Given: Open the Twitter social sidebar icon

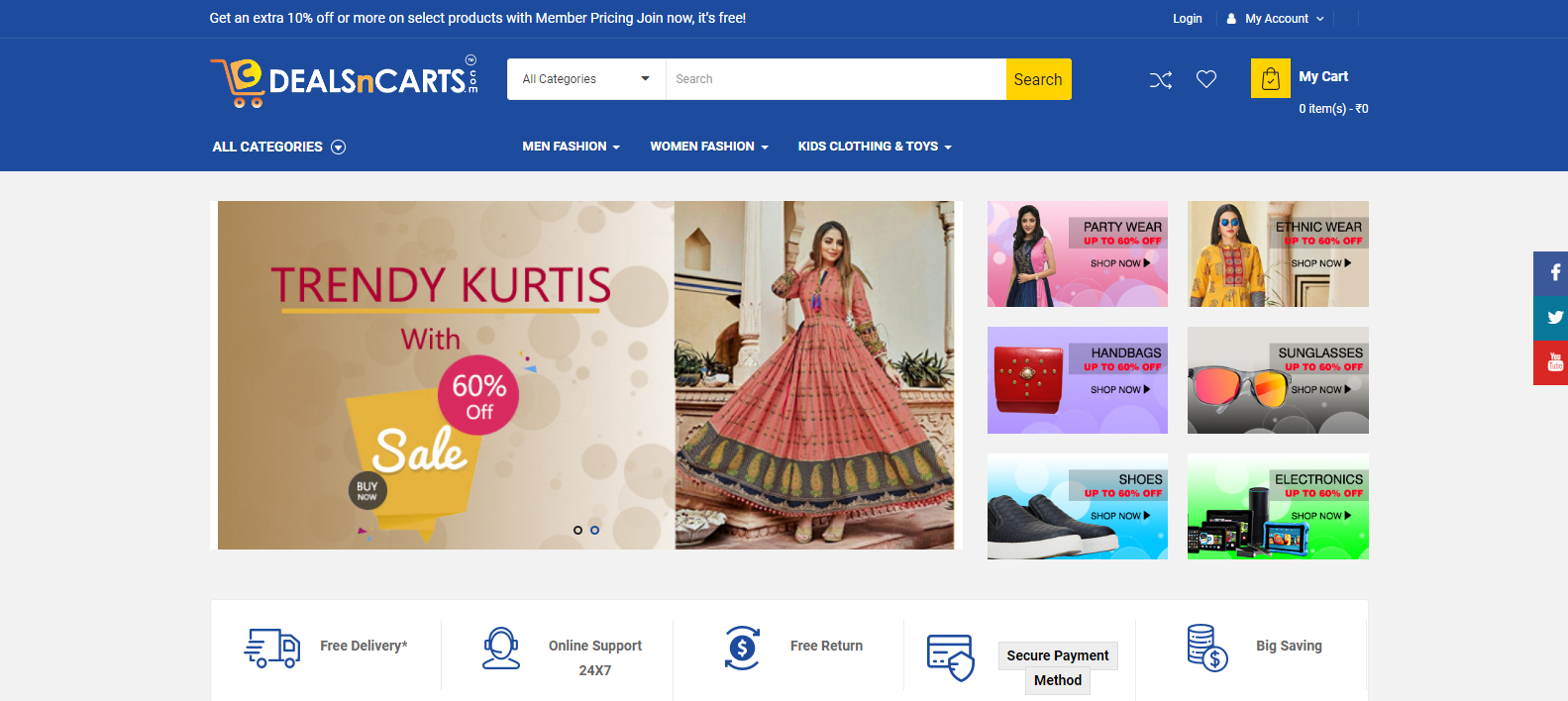Looking at the screenshot, I should click(x=1553, y=318).
